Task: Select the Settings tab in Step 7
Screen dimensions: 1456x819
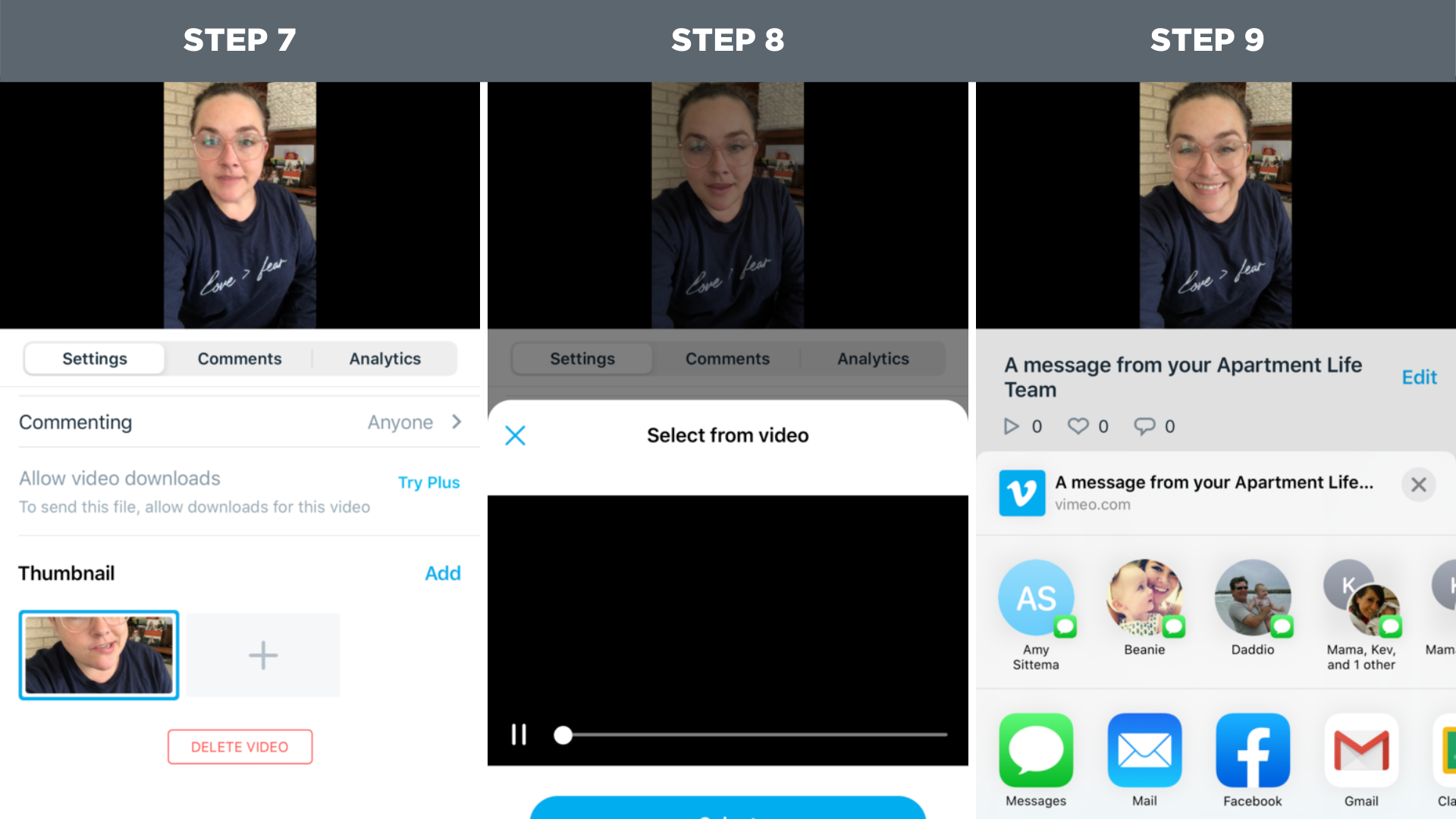Action: pos(95,359)
